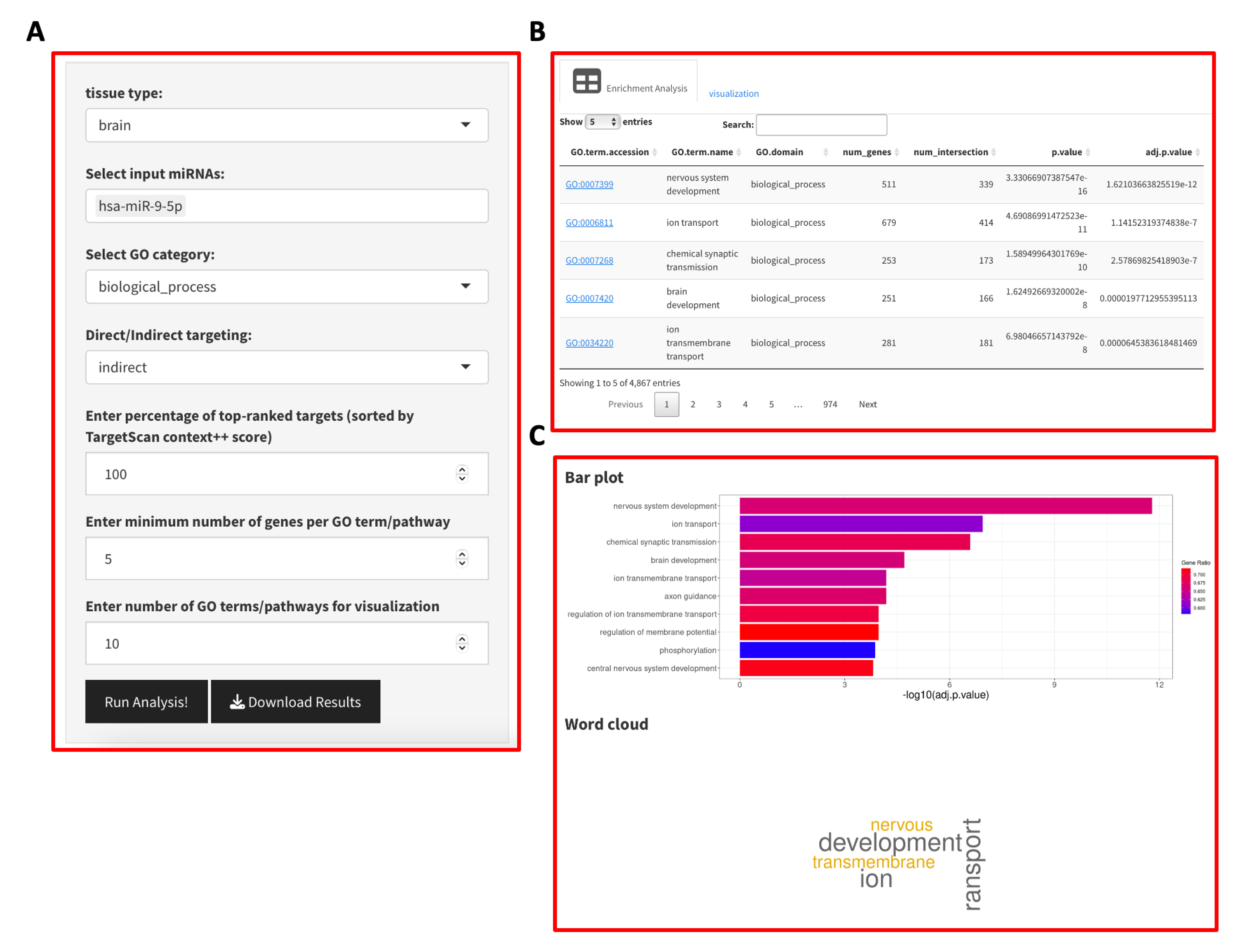Change the Show entries count selector
1244x952 pixels.
(x=602, y=122)
